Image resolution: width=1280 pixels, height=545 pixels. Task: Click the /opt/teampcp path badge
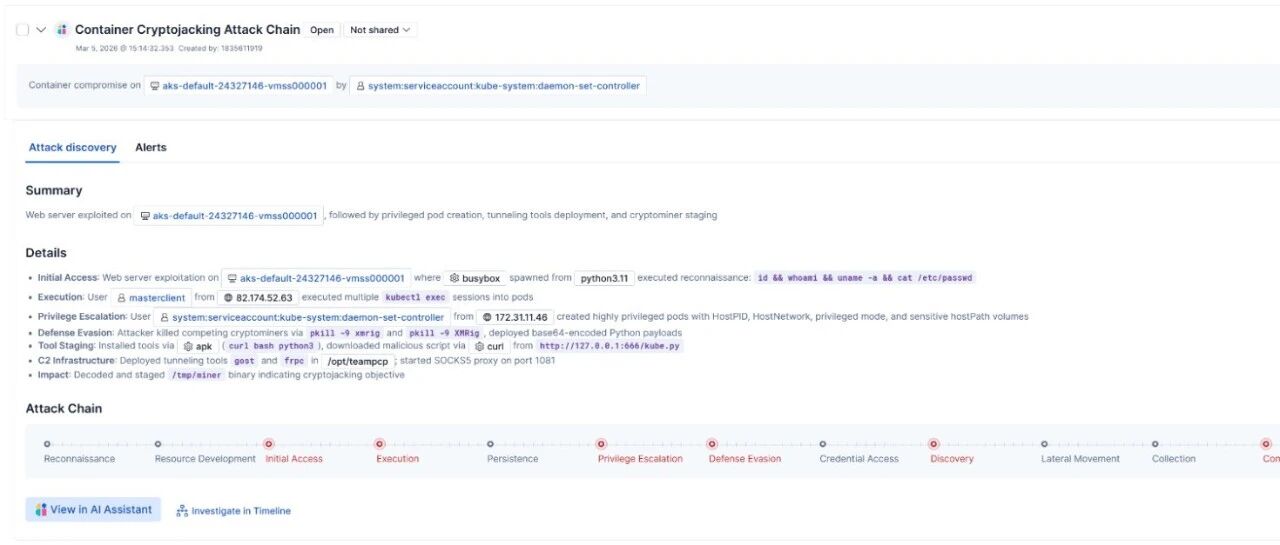pyautogui.click(x=357, y=361)
